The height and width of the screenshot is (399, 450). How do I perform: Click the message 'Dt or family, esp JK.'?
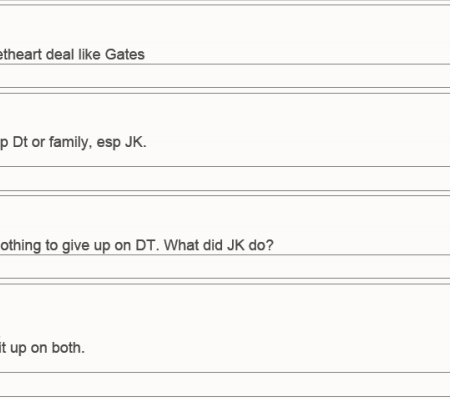click(x=73, y=143)
